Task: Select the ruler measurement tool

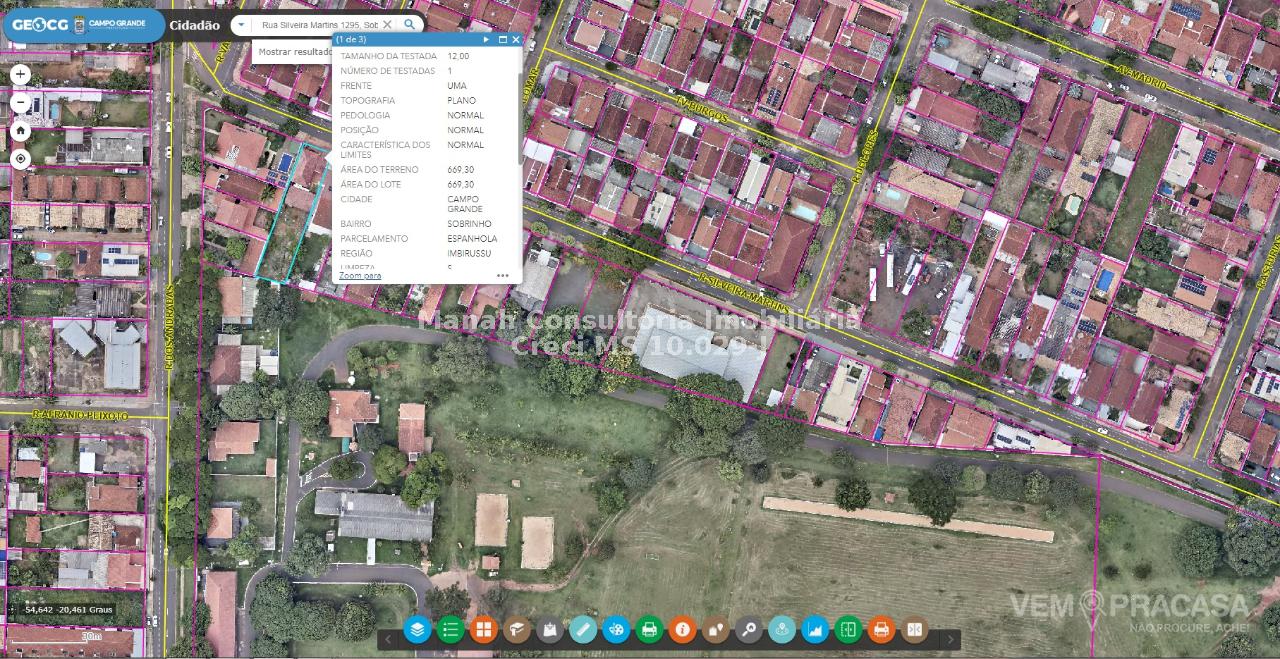Action: [x=583, y=629]
